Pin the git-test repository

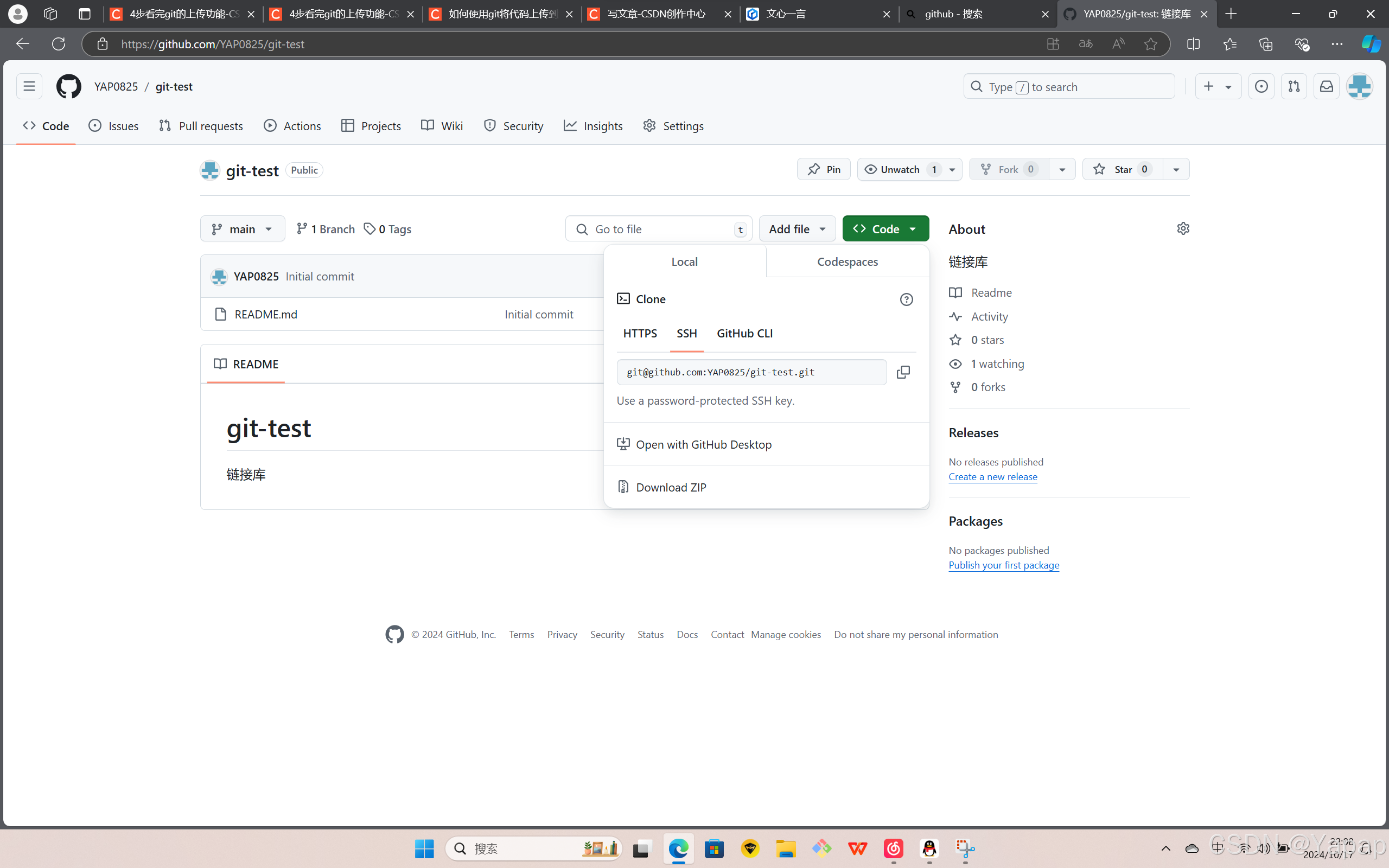[824, 169]
